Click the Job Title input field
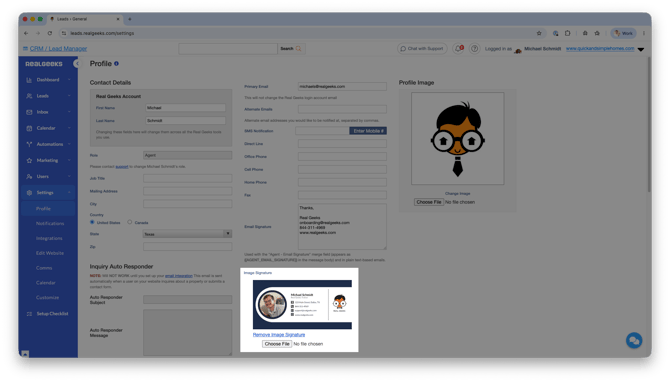670x382 pixels. point(187,178)
